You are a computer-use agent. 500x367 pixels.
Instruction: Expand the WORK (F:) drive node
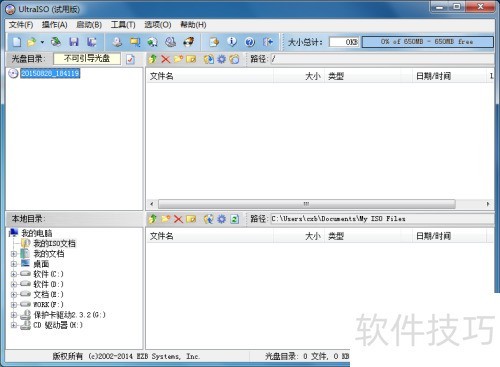coord(14,305)
